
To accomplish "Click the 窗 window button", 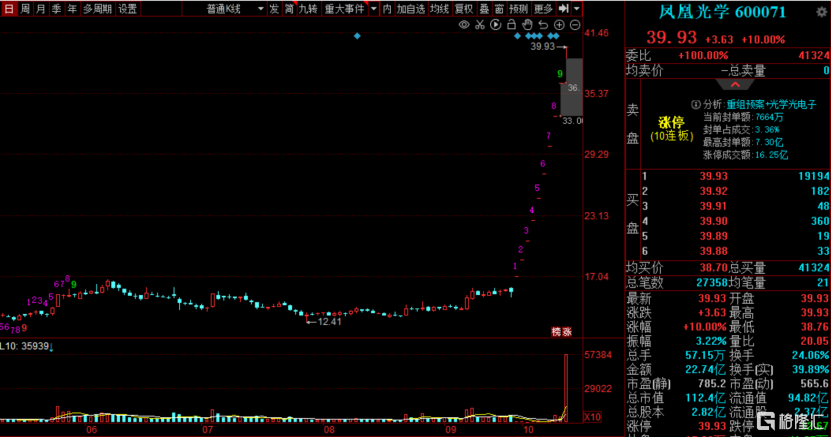I will tap(499, 9).
